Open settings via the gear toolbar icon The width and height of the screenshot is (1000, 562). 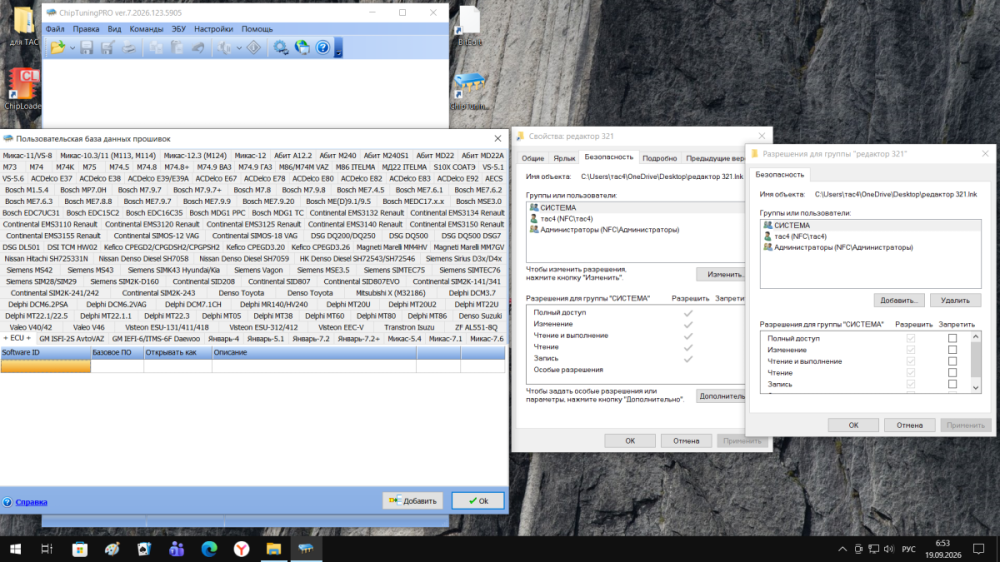[281, 48]
